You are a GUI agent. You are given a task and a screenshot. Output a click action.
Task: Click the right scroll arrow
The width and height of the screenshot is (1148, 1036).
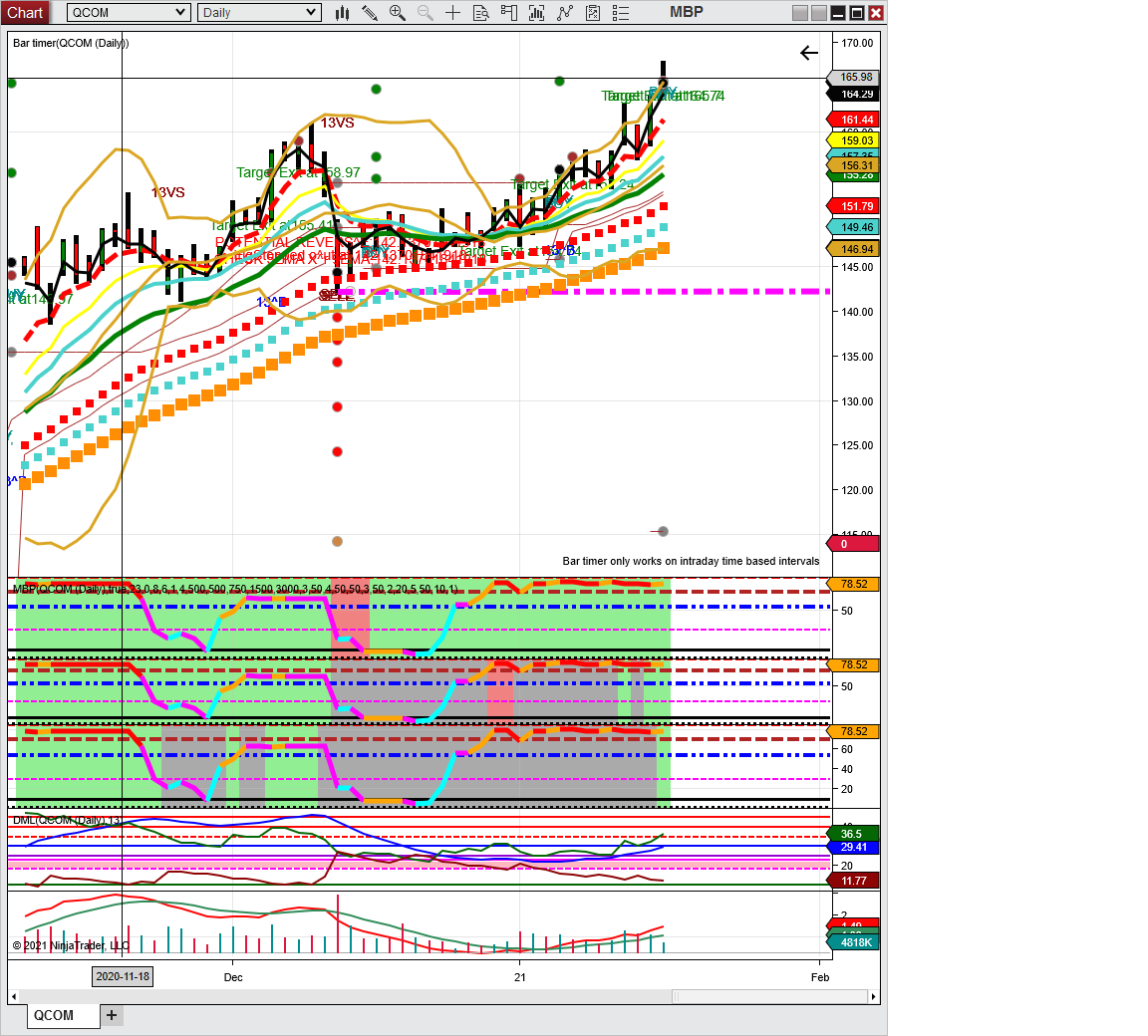[x=873, y=996]
